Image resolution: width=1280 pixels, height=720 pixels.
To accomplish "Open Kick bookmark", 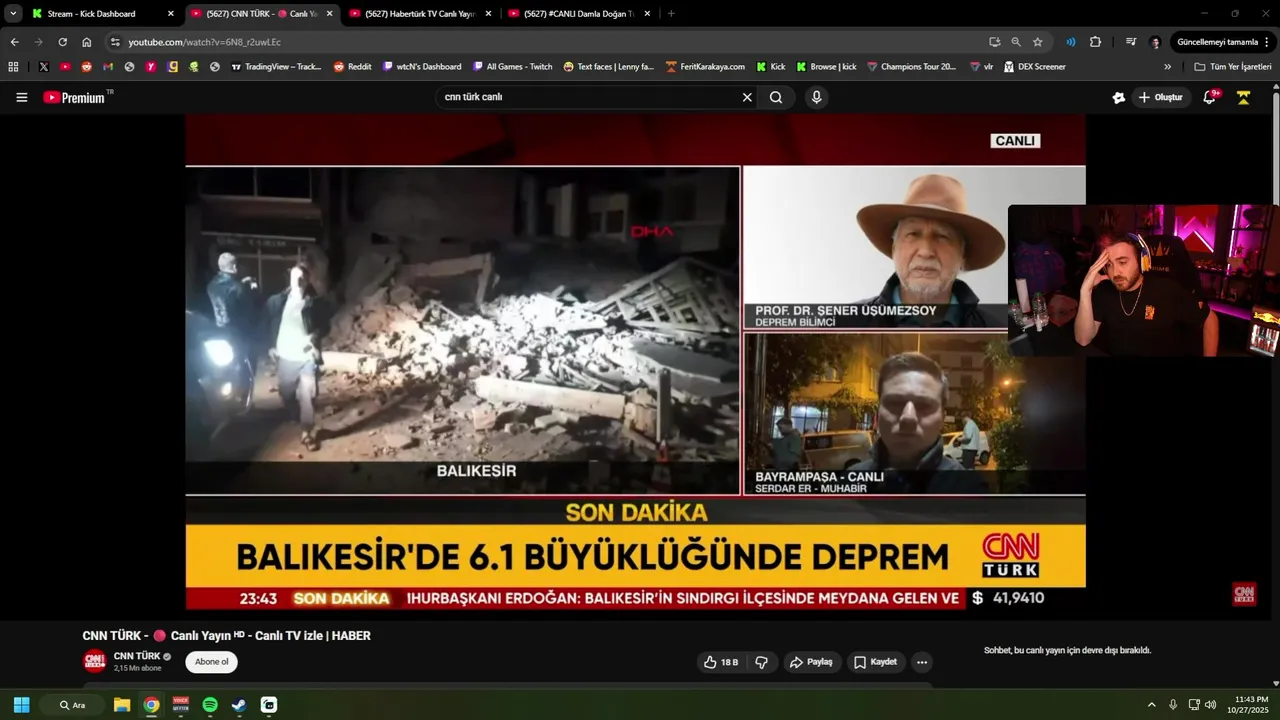I will [770, 67].
